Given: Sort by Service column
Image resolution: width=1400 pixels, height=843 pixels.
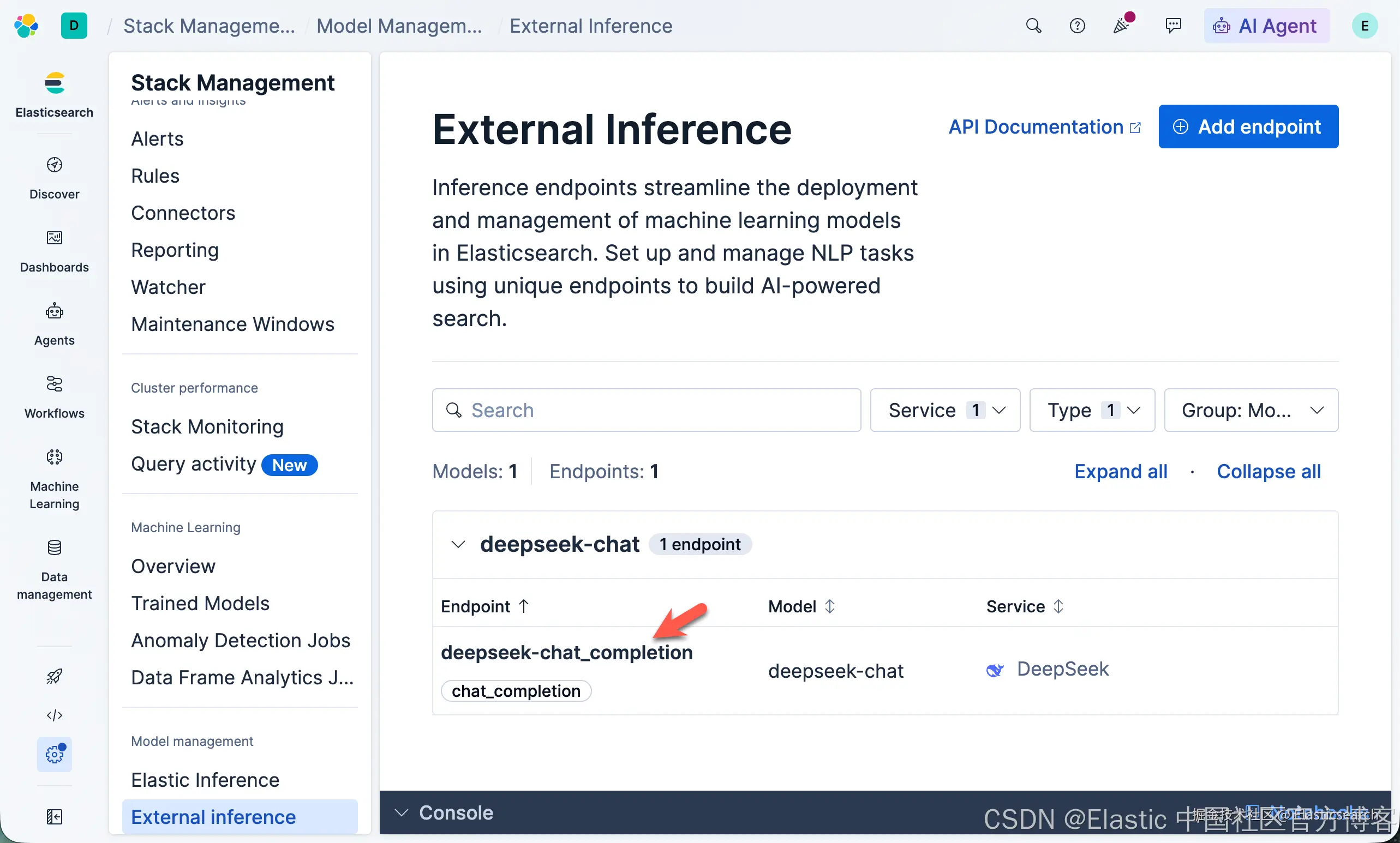Looking at the screenshot, I should coord(1025,606).
